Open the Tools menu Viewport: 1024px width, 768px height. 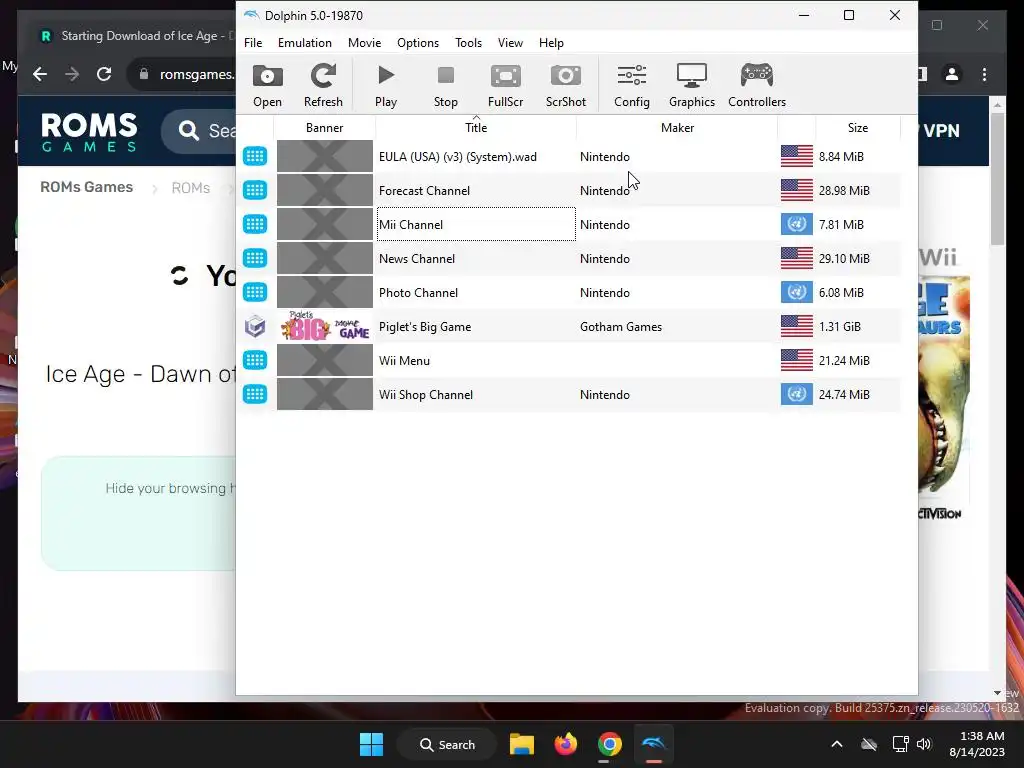coord(468,42)
